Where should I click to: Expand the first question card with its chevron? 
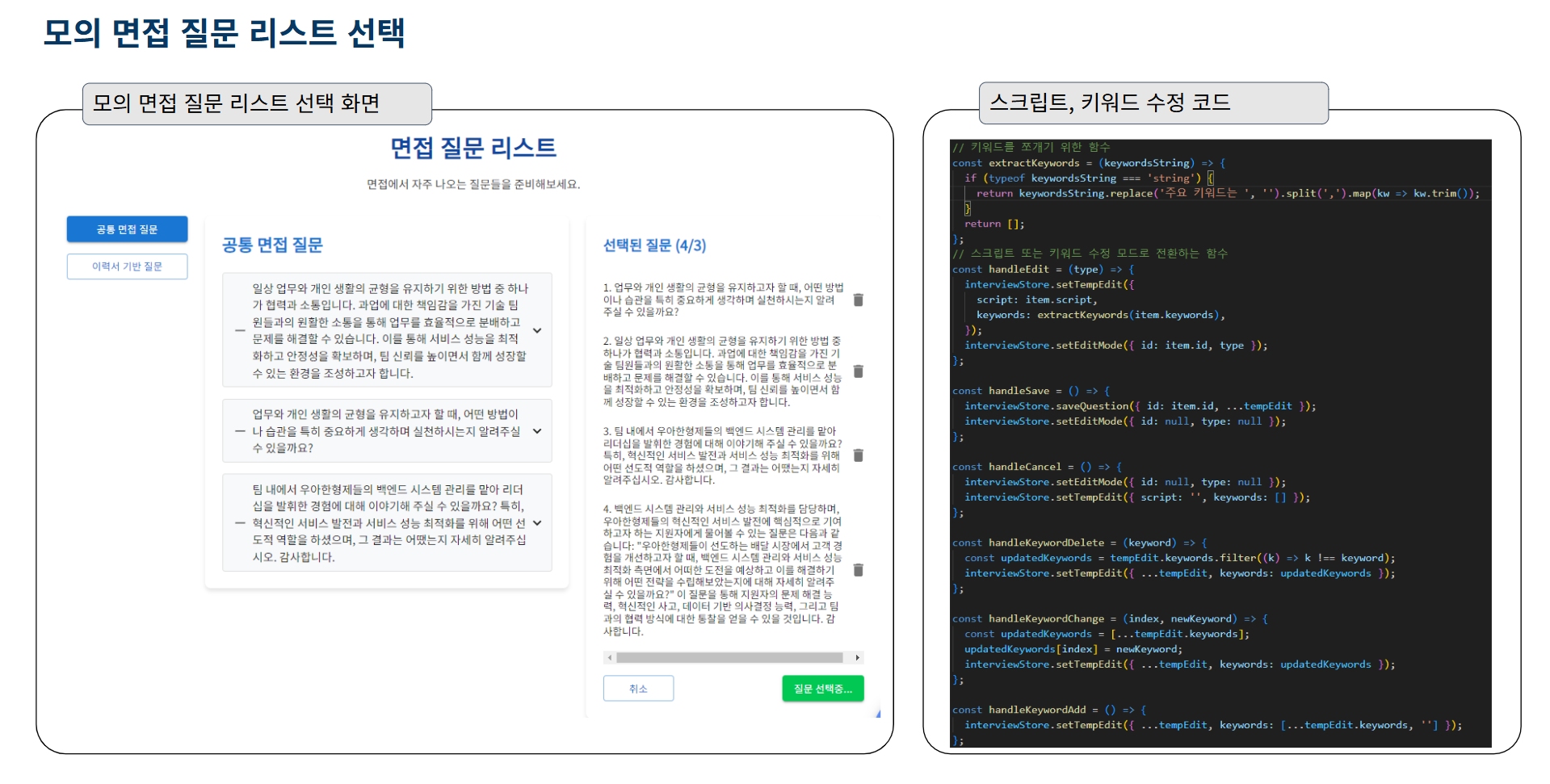coord(537,331)
